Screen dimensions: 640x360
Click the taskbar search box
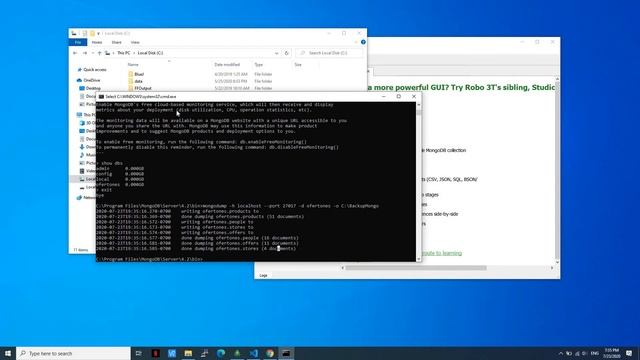pos(73,353)
